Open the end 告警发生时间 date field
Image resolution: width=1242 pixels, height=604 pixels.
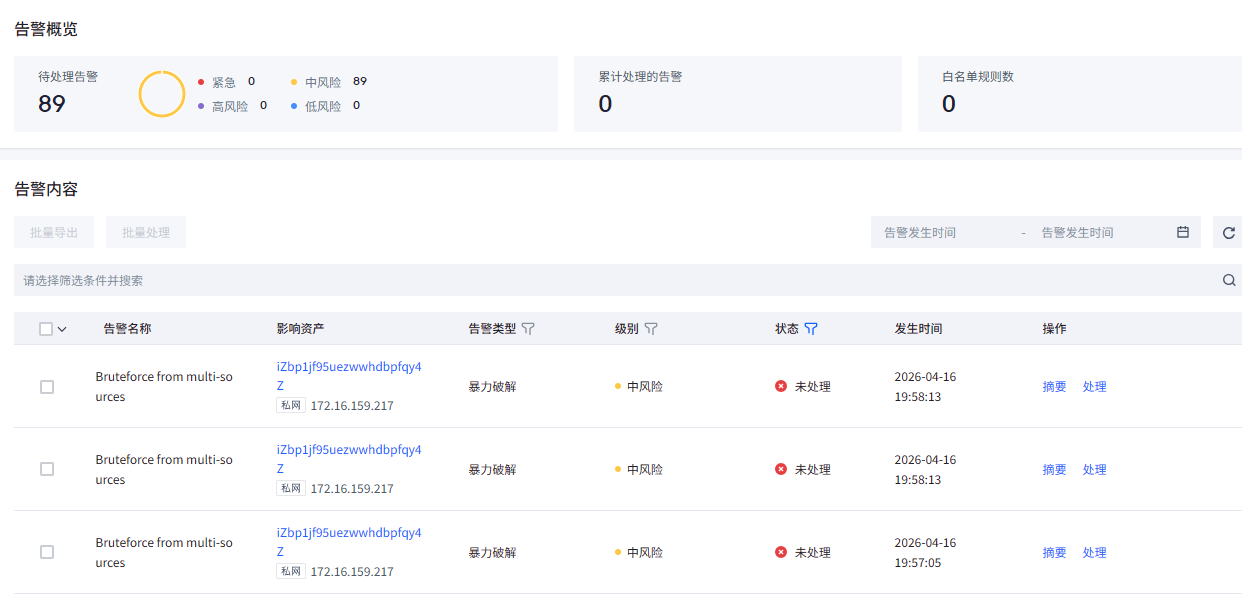[x=1098, y=233]
